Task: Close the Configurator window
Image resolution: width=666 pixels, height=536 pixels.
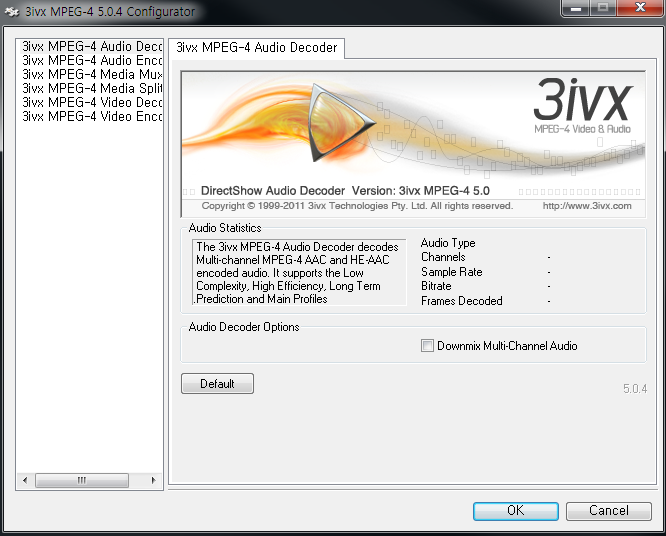Action: [640, 8]
